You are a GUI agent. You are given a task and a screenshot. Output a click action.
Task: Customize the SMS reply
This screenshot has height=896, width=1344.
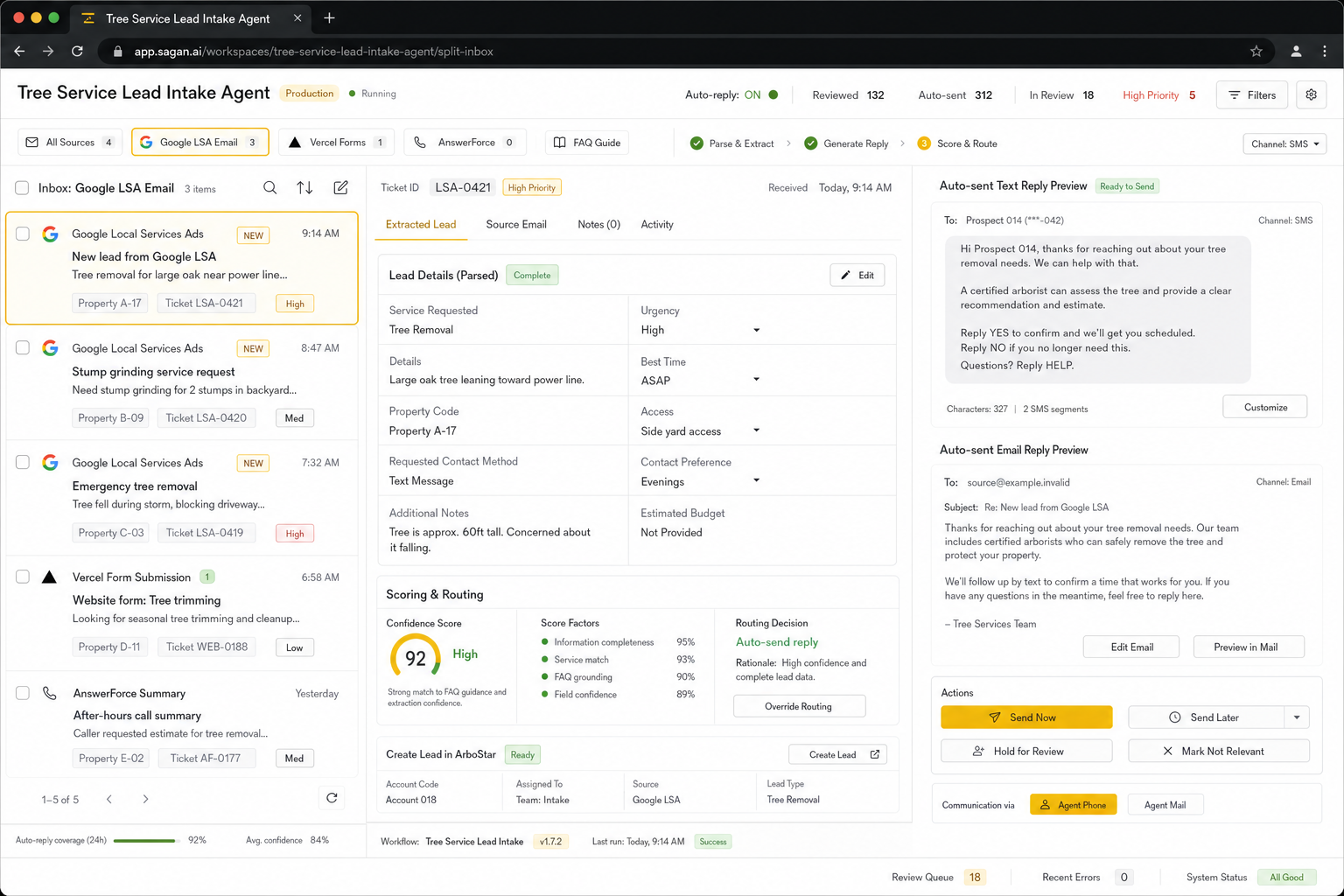[x=1265, y=407]
